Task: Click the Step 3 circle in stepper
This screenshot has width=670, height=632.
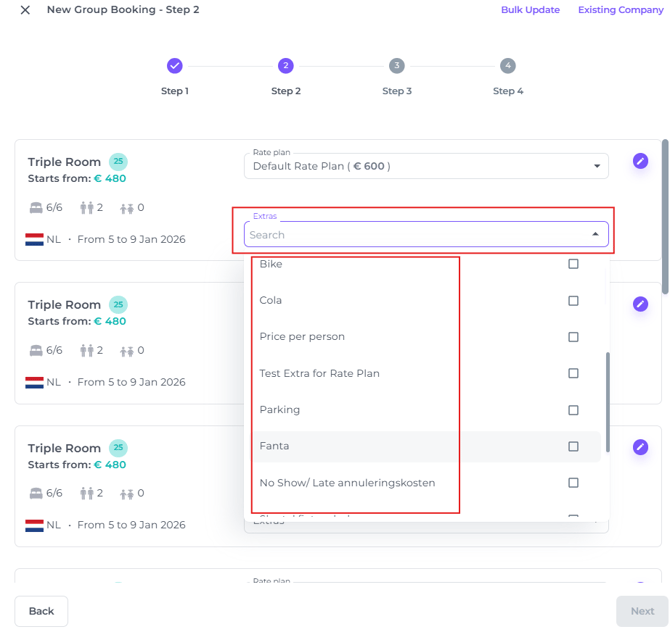Action: pos(397,66)
